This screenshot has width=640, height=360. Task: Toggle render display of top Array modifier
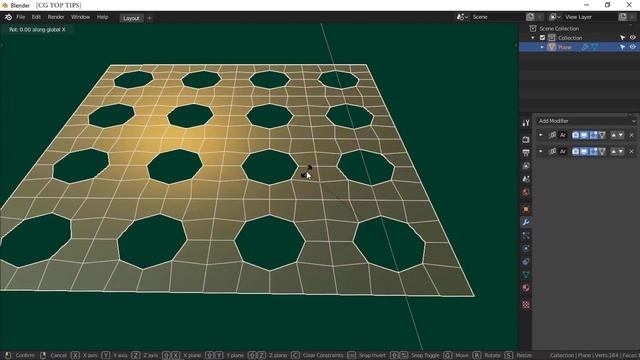coord(575,135)
